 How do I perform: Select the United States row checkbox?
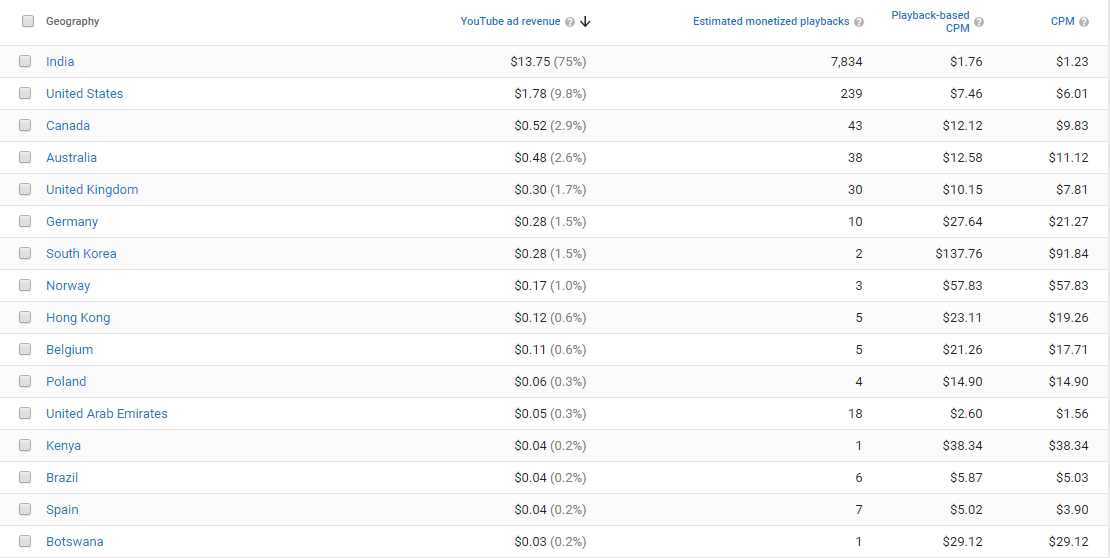click(x=25, y=93)
